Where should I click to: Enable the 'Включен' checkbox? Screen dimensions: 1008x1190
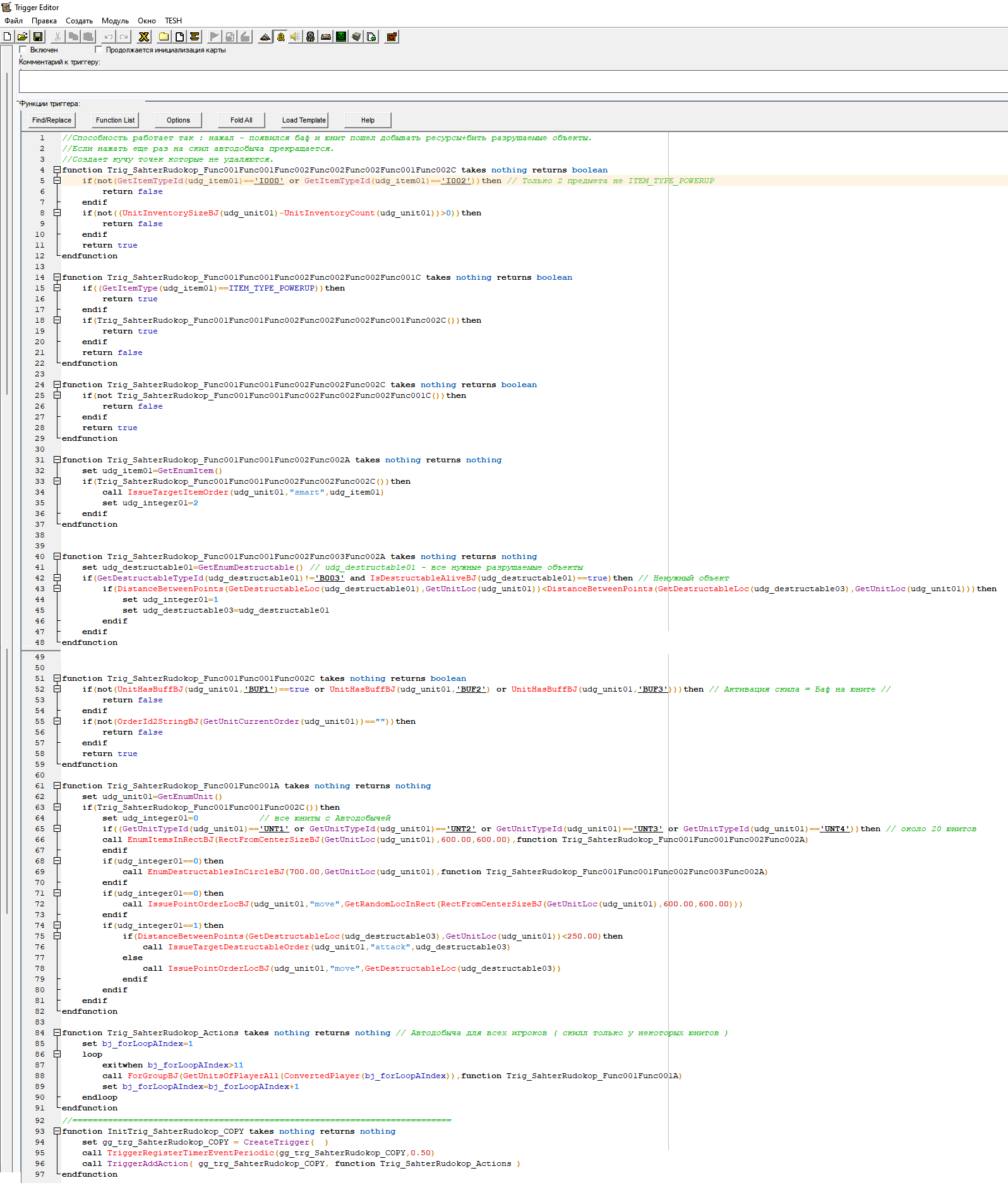point(23,50)
